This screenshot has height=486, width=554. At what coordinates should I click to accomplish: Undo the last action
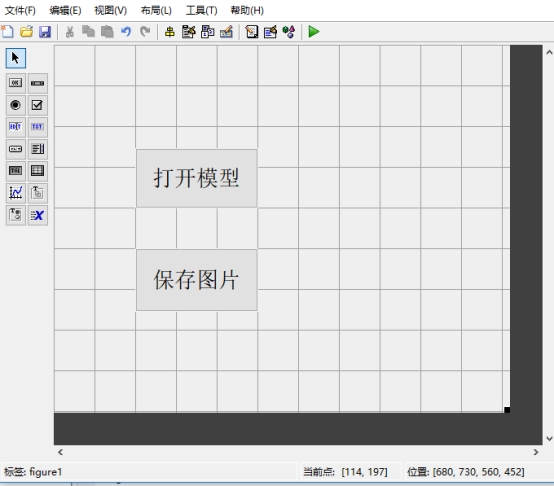pos(126,31)
